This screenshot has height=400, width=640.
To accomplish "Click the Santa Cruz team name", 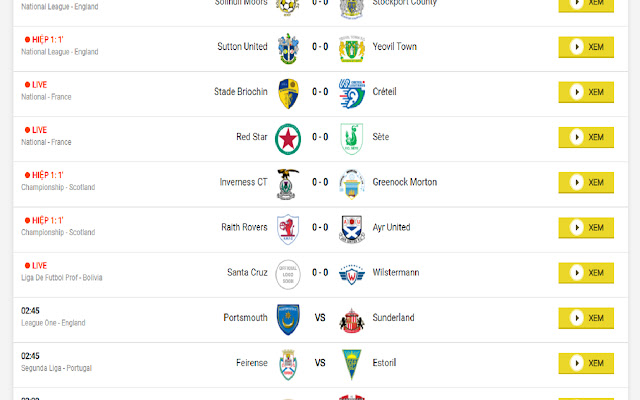I will click(247, 272).
